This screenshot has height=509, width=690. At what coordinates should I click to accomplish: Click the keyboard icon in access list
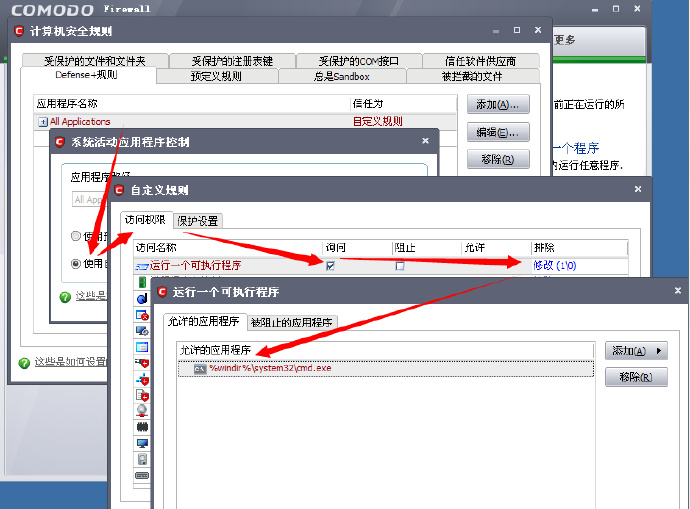[x=142, y=476]
